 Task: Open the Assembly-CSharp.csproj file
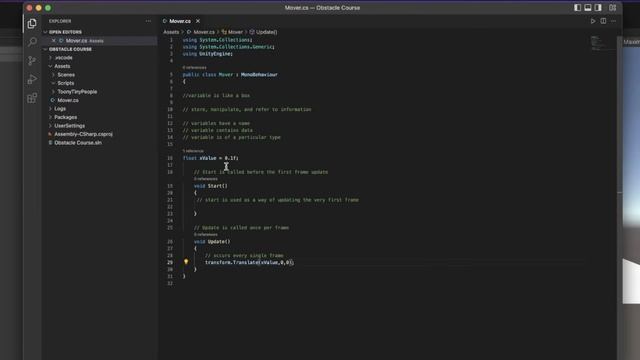[x=83, y=134]
